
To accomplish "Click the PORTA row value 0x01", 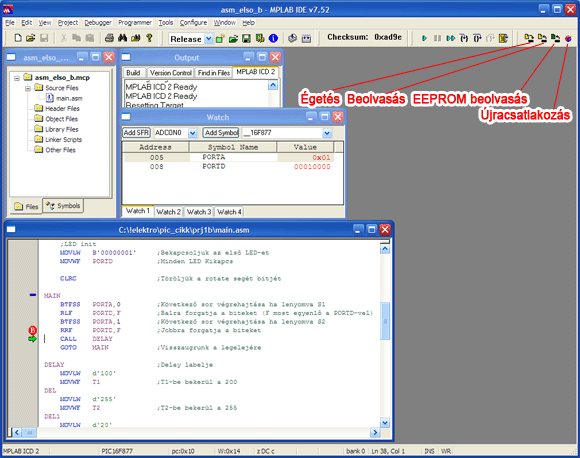I will [x=321, y=157].
